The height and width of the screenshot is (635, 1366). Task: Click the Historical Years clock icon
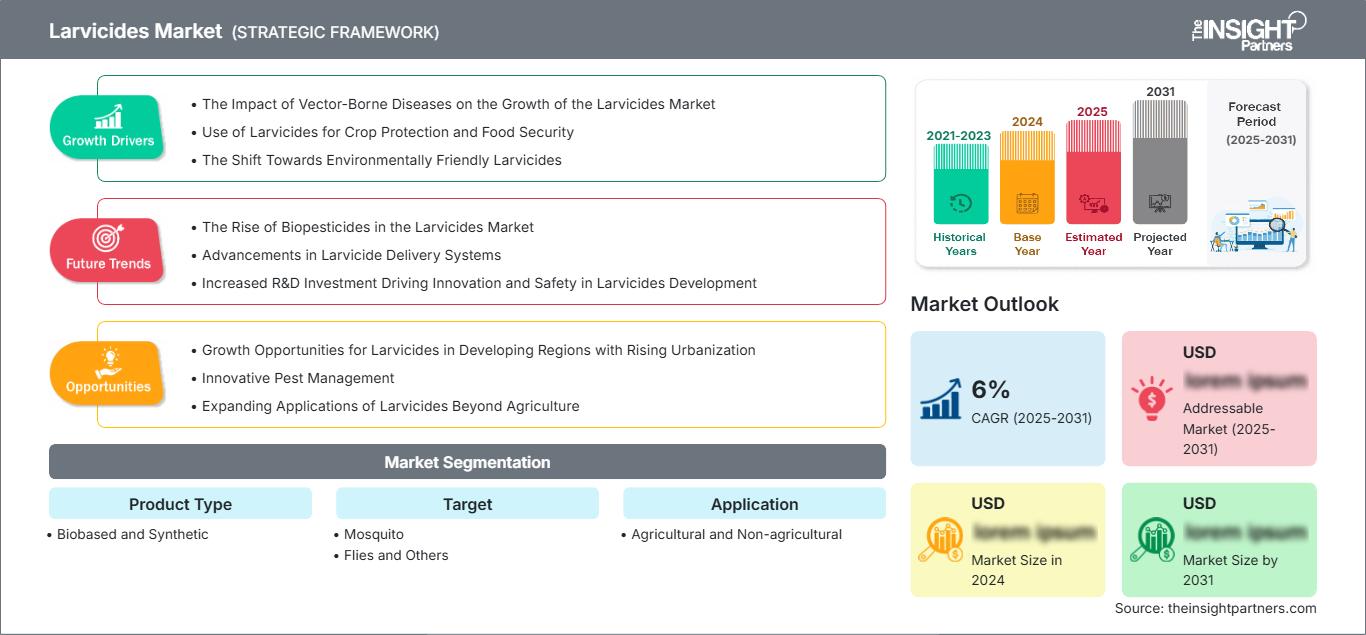(960, 203)
